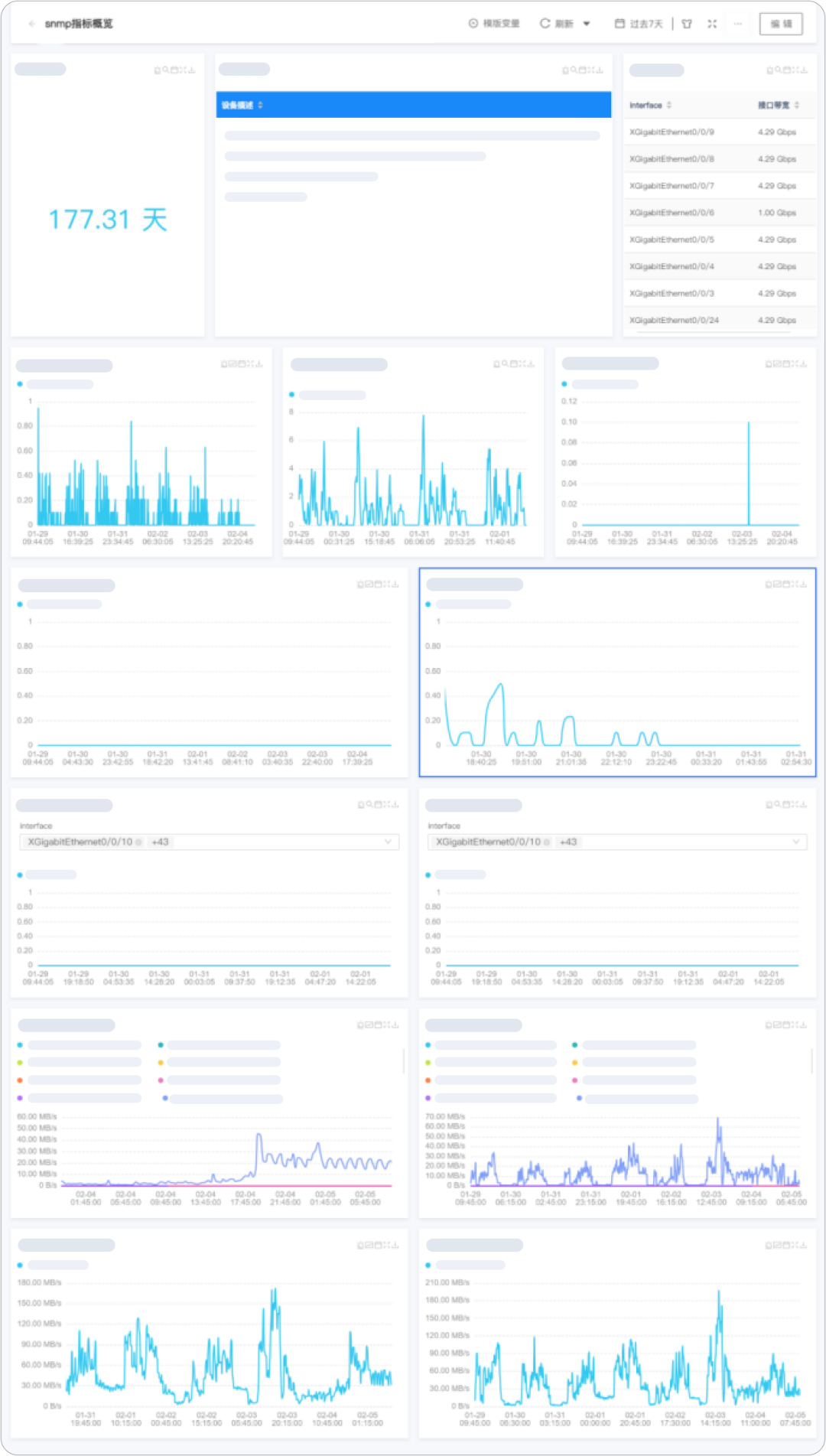Screen dimensions: 826x1456
Task: Download data from the right interface selector panel
Action: tap(804, 804)
